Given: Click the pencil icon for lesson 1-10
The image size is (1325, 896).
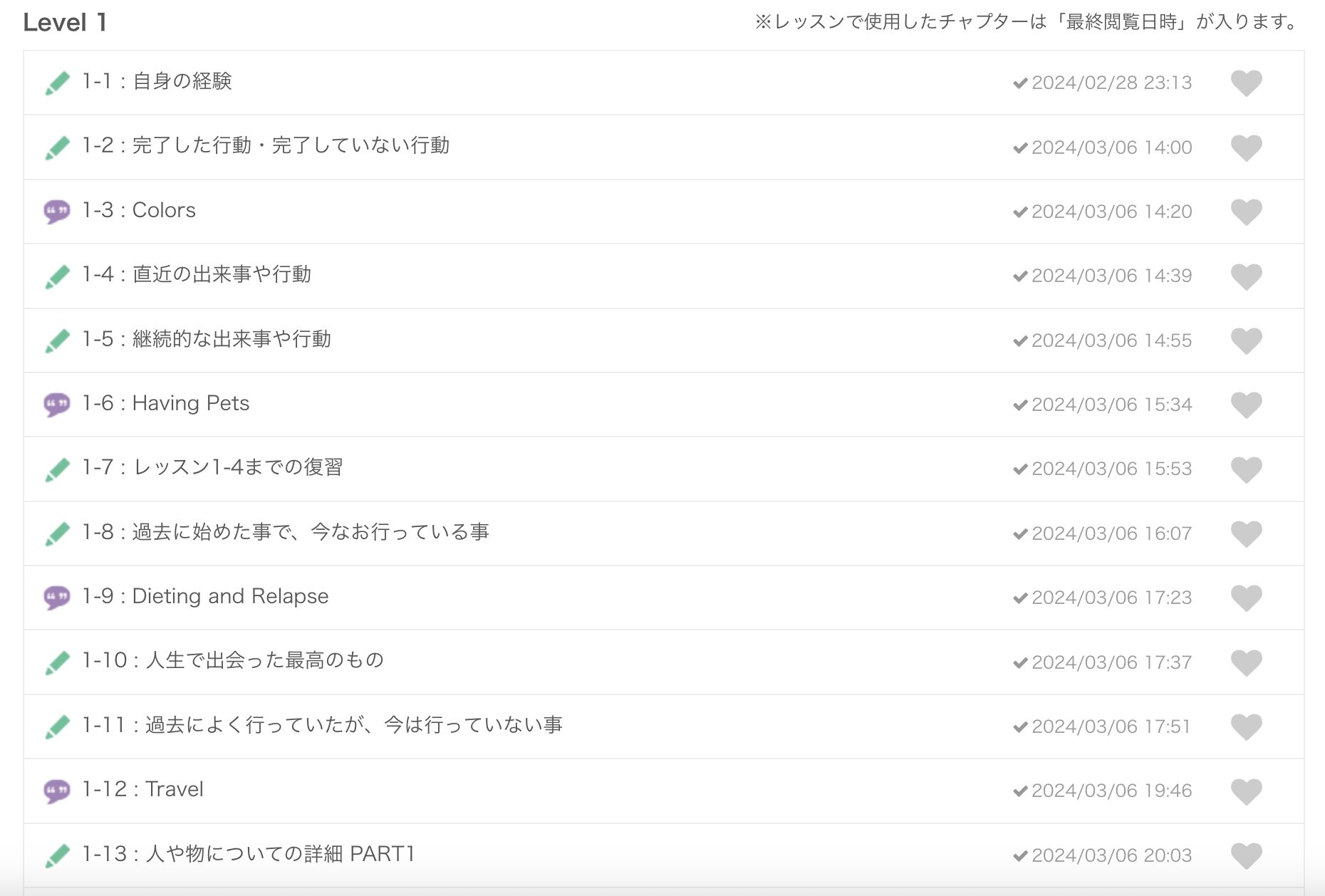Looking at the screenshot, I should pyautogui.click(x=57, y=662).
